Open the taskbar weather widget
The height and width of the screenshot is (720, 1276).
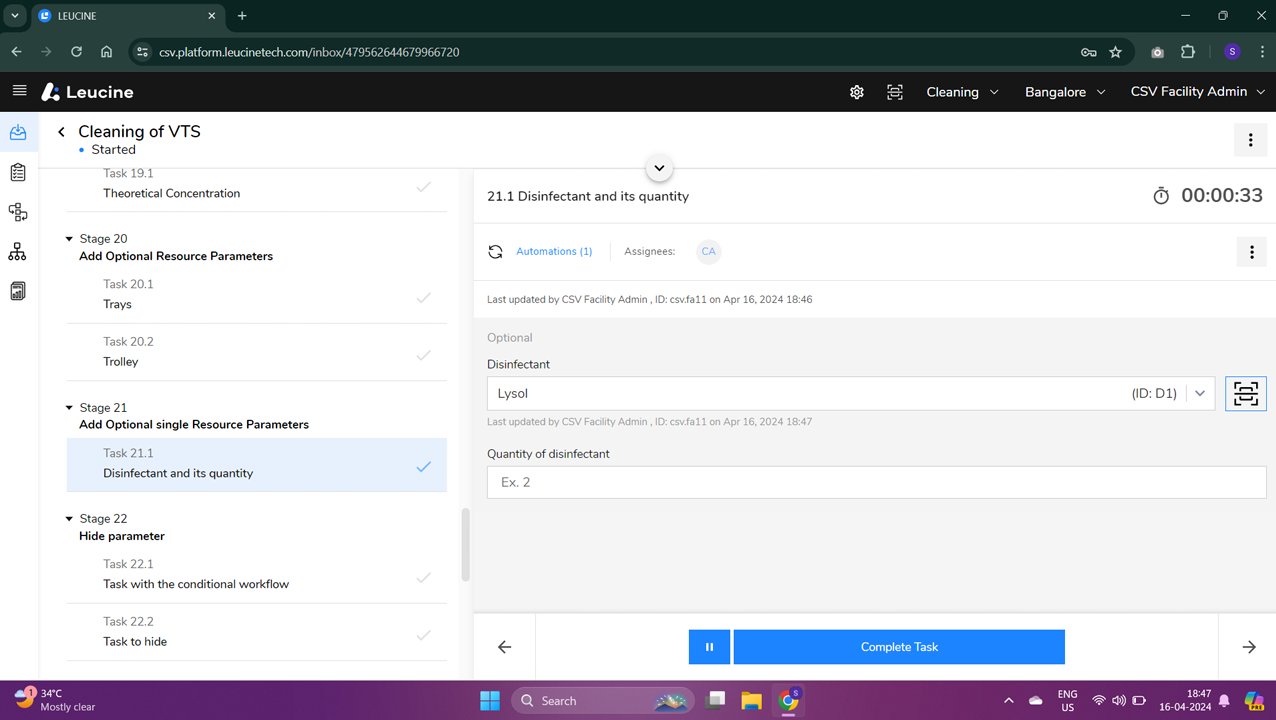click(x=56, y=700)
